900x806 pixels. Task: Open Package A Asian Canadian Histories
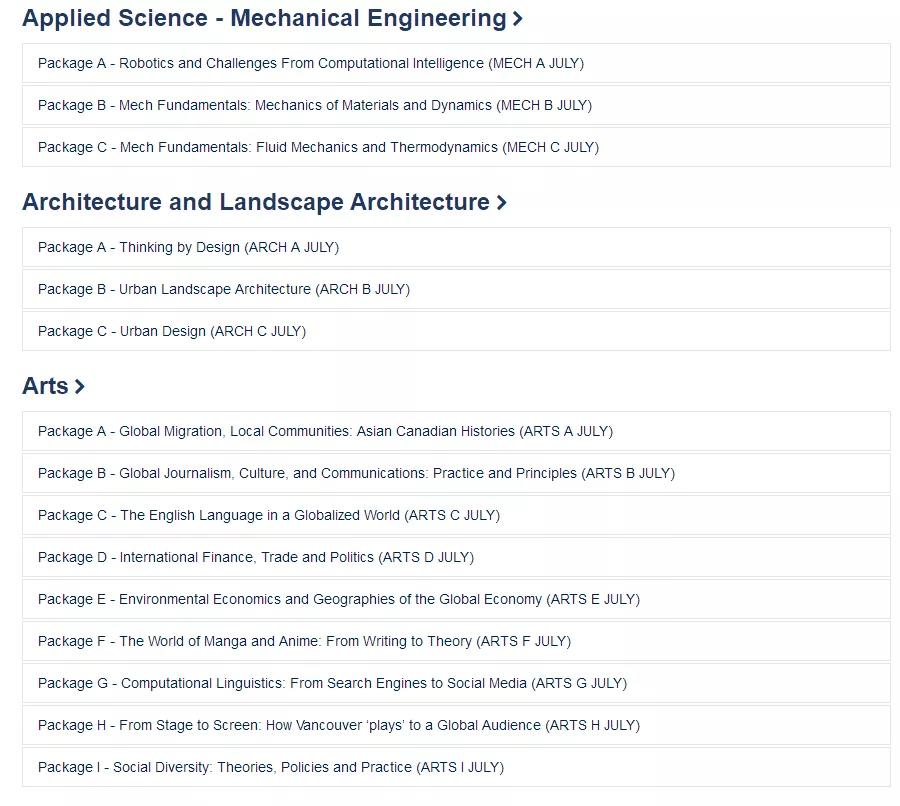(x=456, y=431)
